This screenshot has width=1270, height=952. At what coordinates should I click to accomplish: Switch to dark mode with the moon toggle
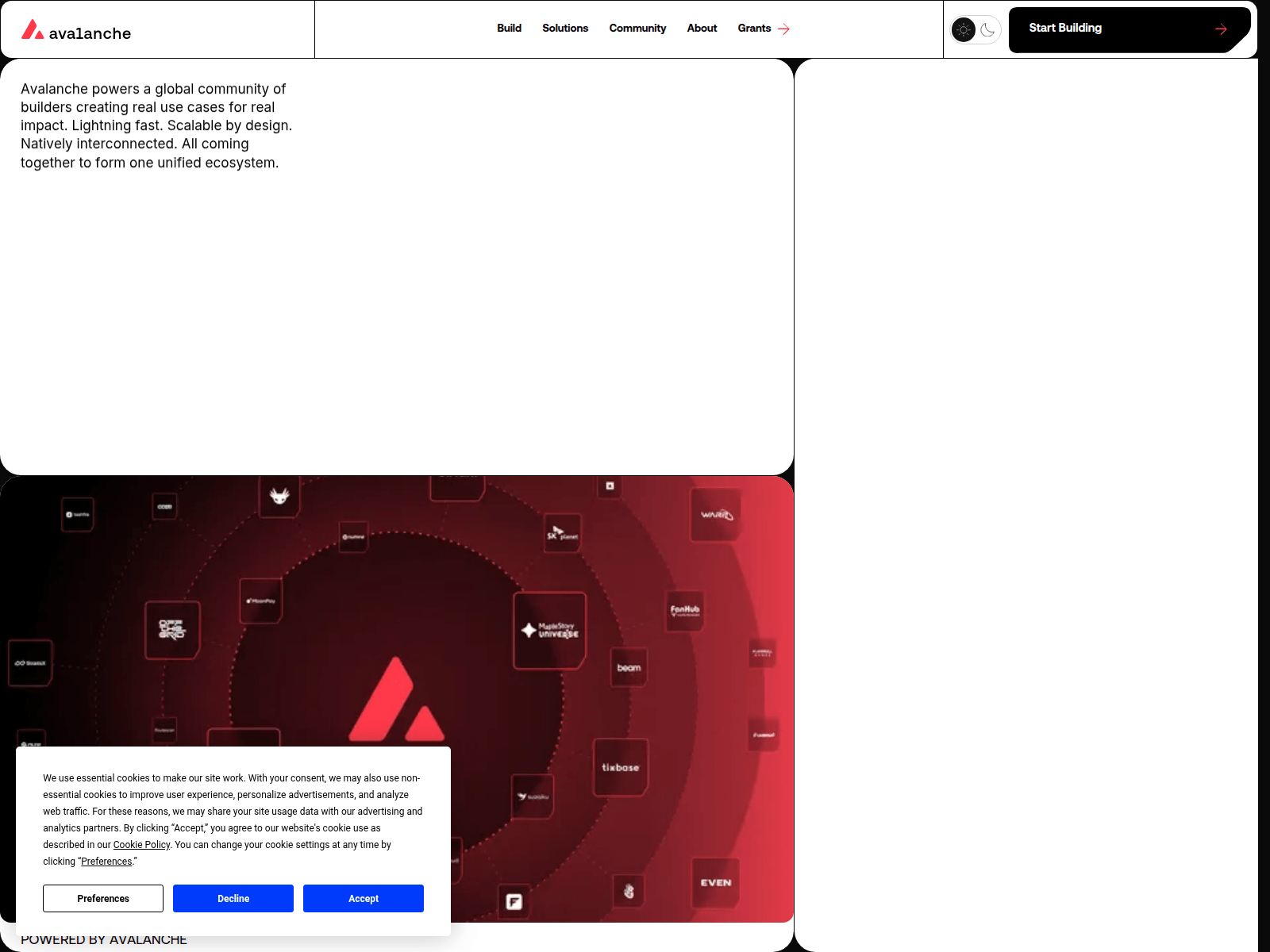(x=987, y=30)
